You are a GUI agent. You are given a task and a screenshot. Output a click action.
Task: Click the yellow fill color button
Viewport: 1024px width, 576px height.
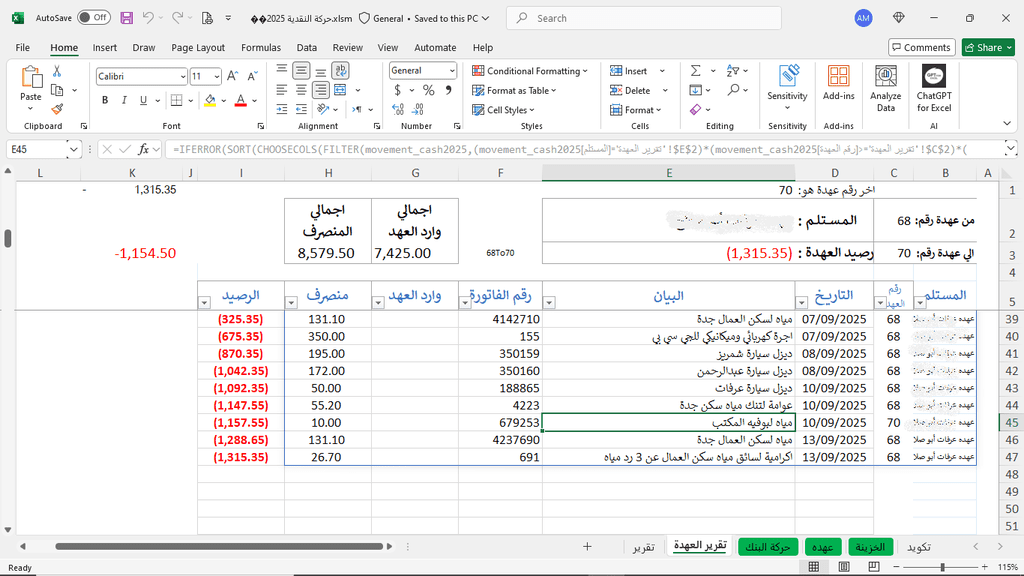(210, 101)
